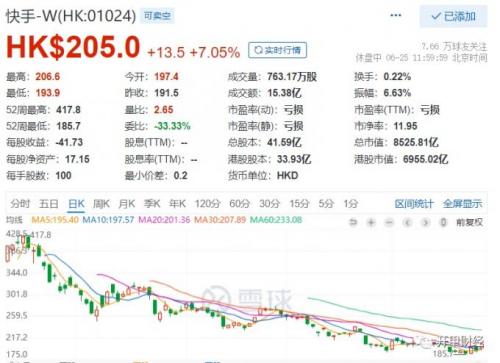Select the 五日 chart tab
Screen dimensions: 500x363
pyautogui.click(x=49, y=203)
